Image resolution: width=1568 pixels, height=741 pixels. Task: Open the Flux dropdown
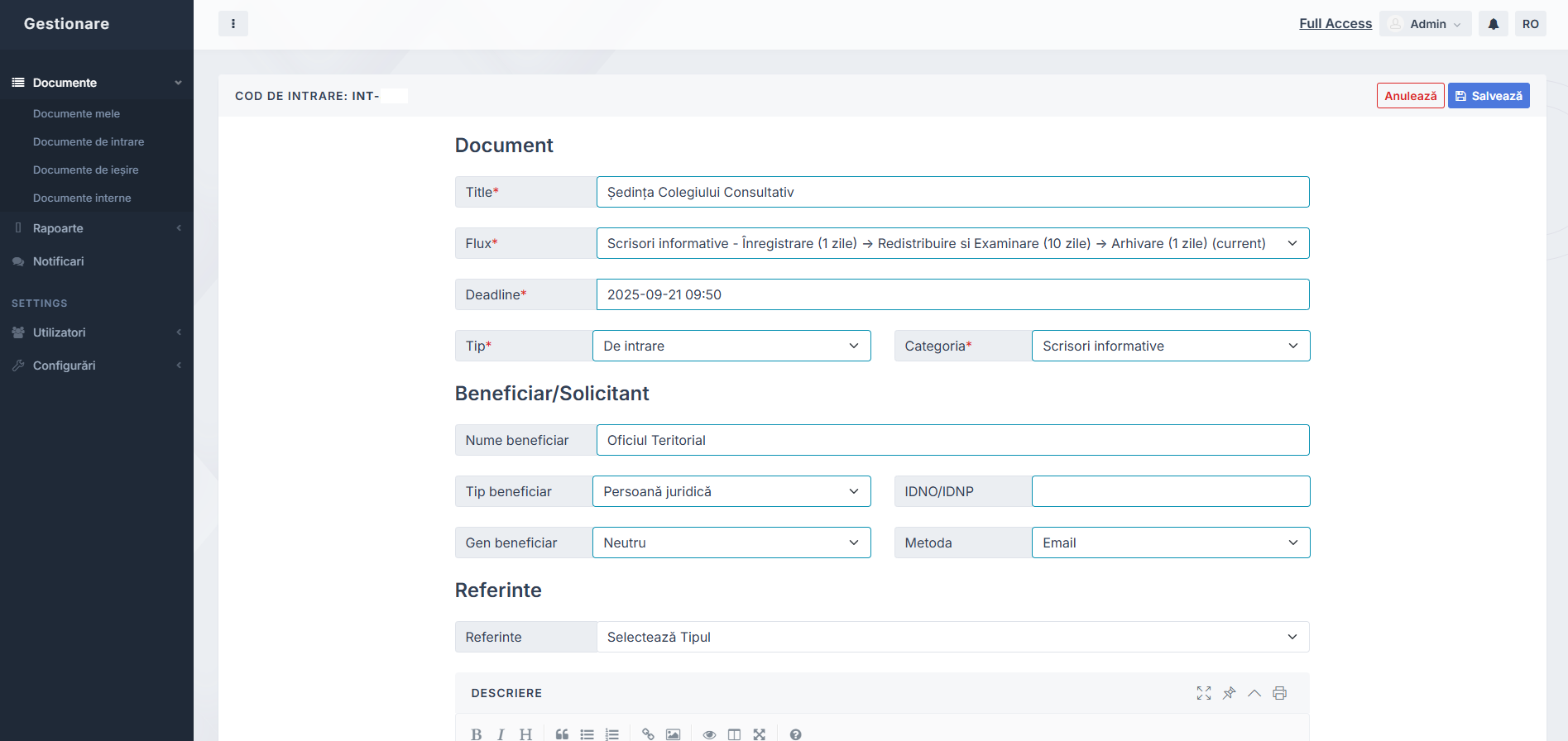(x=952, y=243)
